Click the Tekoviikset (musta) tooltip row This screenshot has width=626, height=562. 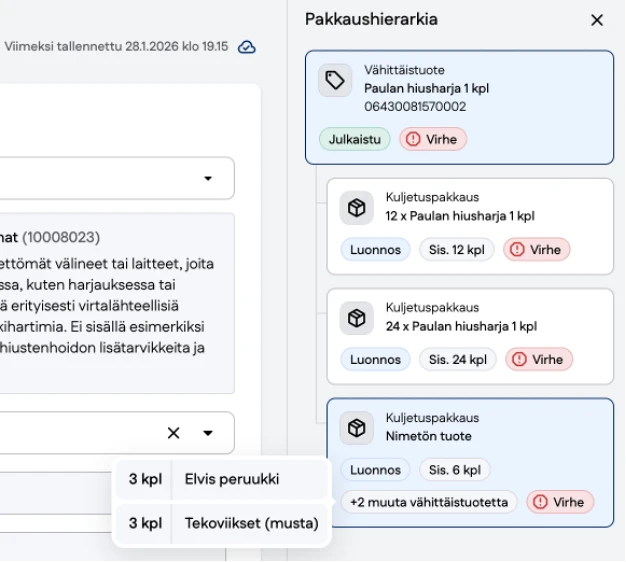[x=222, y=523]
